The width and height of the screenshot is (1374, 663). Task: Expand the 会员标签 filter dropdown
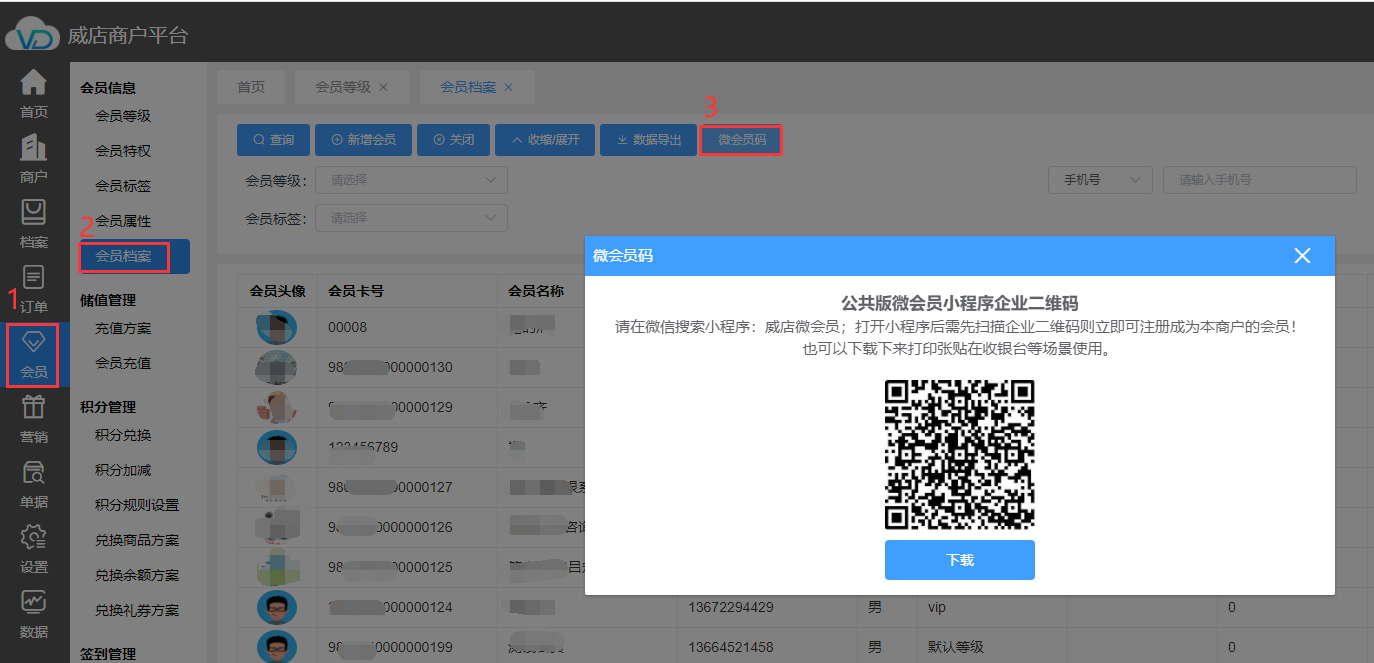(x=411, y=218)
